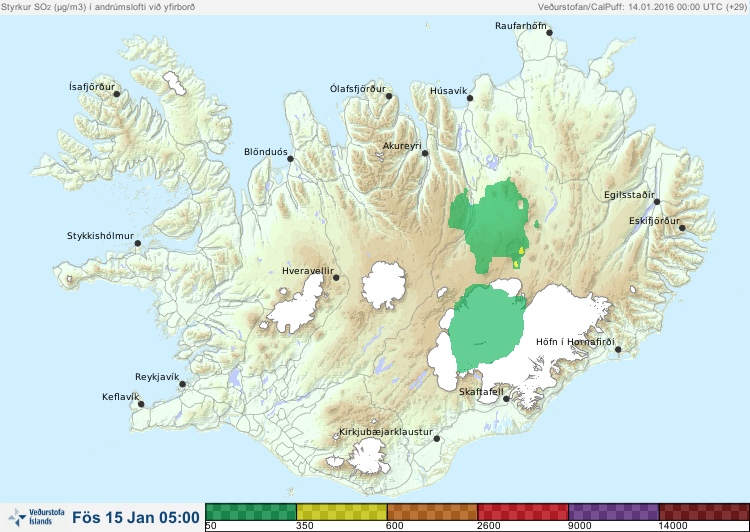The image size is (750, 532).
Task: Select the green 50 legend swatch
Action: click(x=251, y=512)
